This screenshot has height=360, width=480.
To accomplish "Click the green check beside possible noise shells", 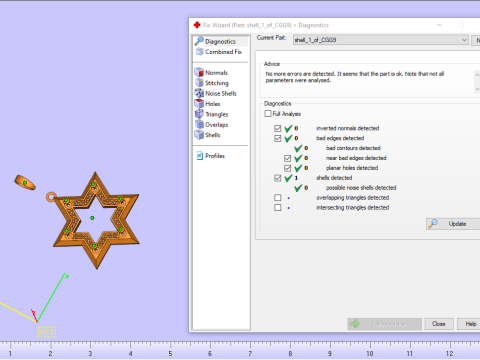I will [298, 188].
